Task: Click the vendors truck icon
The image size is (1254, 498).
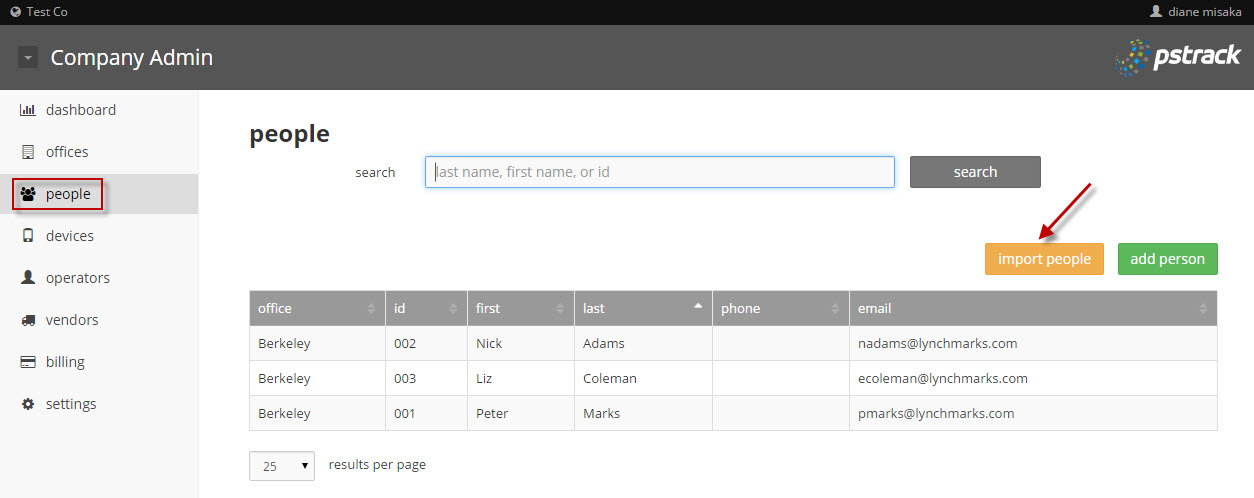Action: (x=28, y=320)
